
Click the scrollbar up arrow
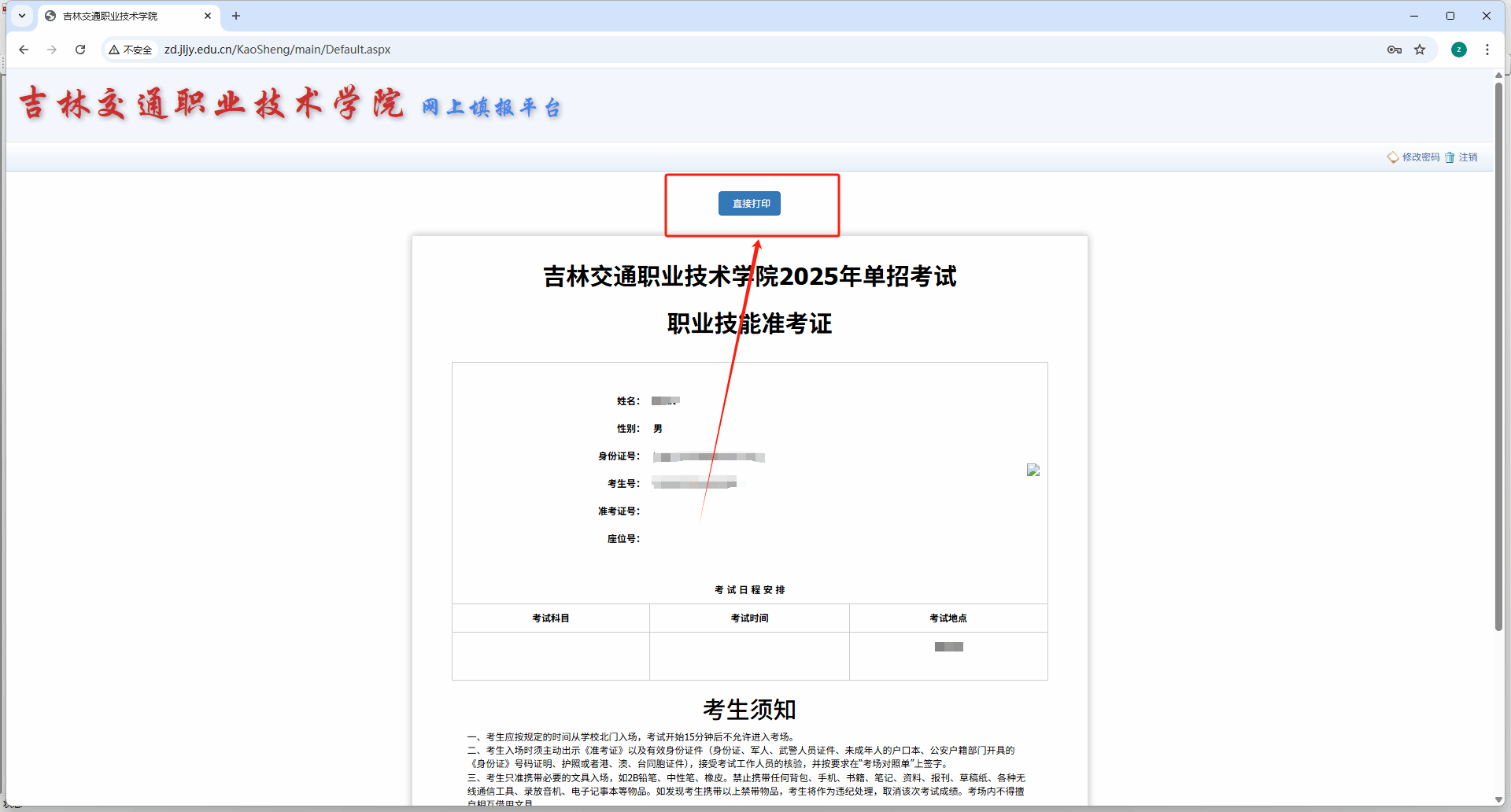(1499, 75)
